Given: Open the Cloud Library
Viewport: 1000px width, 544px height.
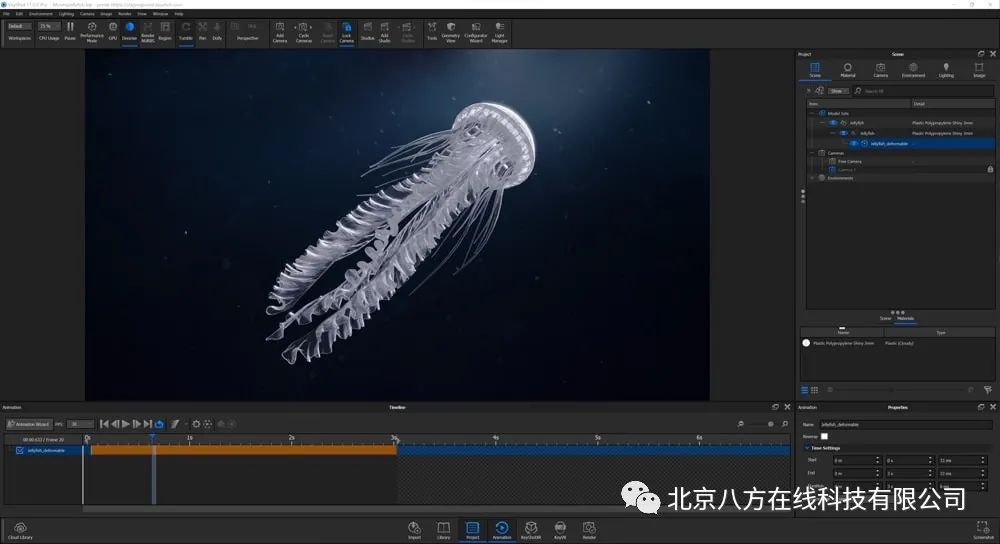Looking at the screenshot, I should coord(20,531).
